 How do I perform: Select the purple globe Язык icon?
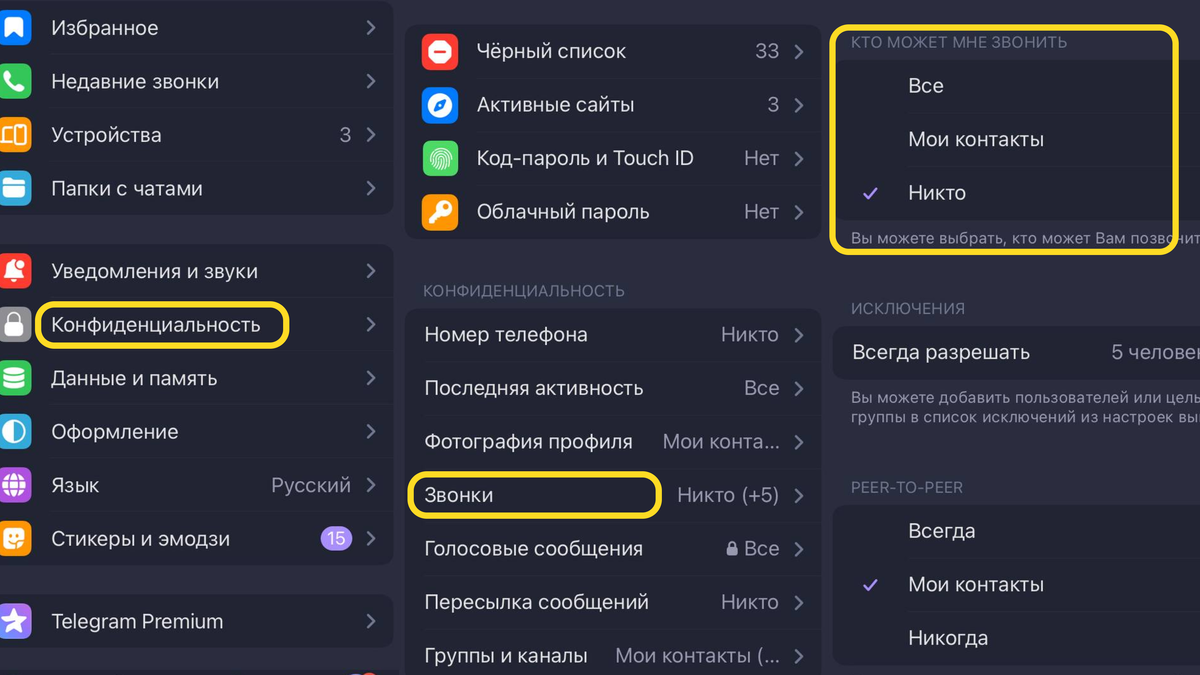15,485
